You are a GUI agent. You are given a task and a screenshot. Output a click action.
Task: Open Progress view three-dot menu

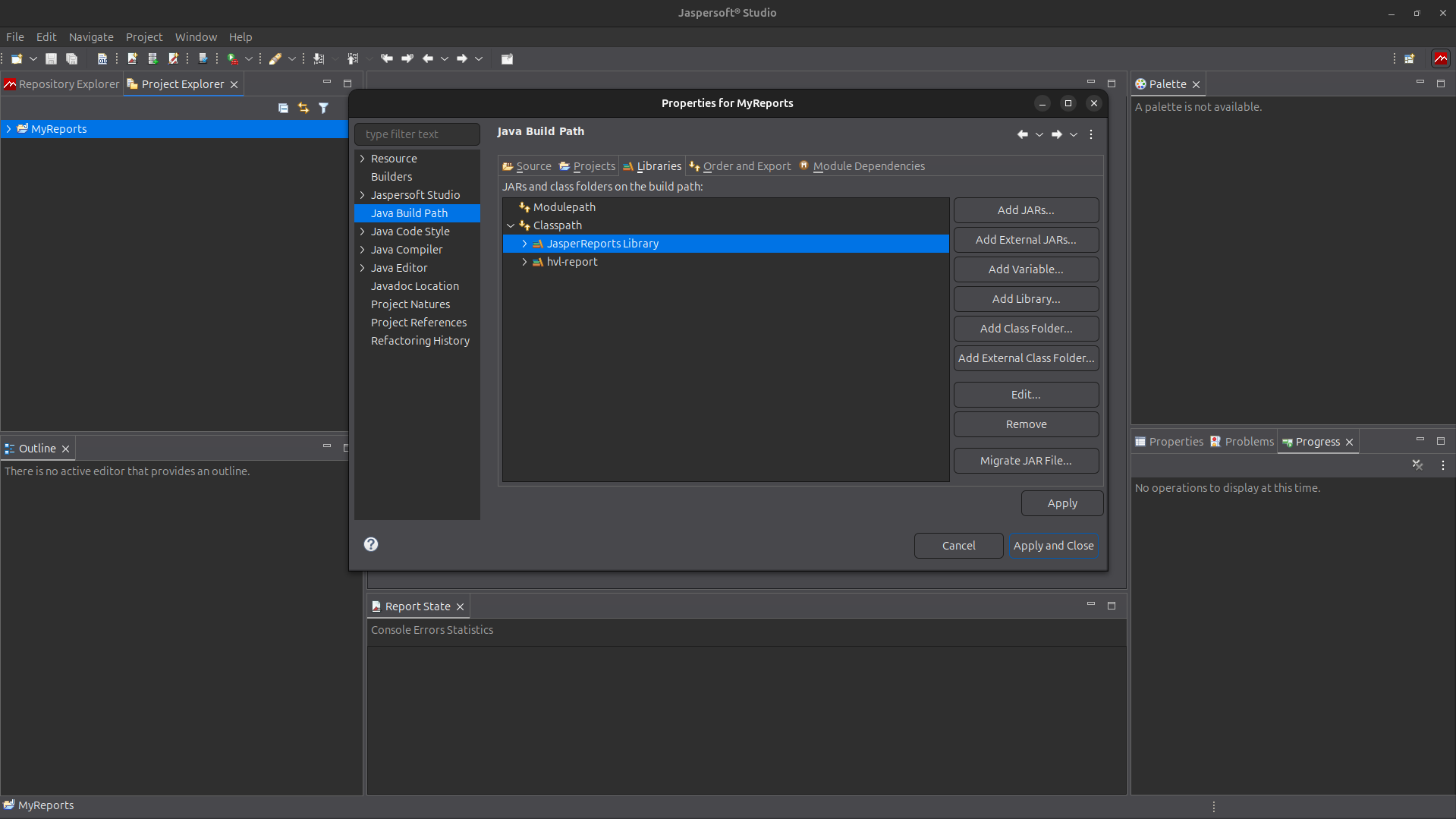(x=1443, y=465)
